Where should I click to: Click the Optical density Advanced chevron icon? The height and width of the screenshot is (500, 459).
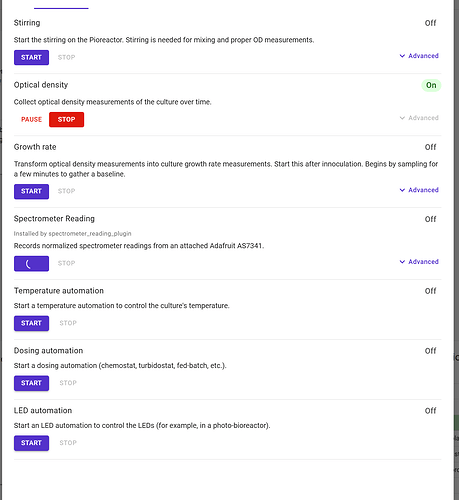coord(402,118)
